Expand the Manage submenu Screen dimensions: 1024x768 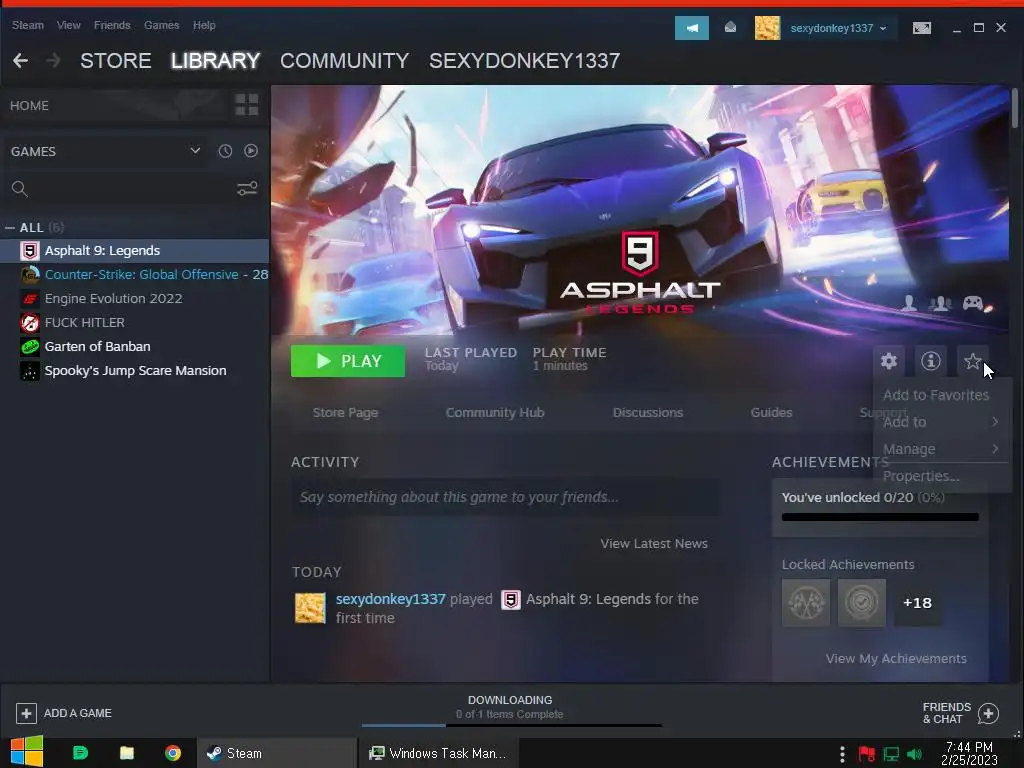click(x=940, y=449)
